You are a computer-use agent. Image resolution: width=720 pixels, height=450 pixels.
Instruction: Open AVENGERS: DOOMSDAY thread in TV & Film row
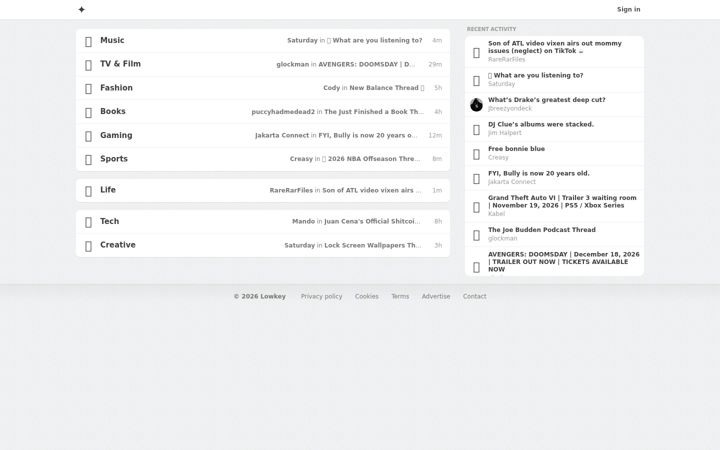tap(366, 64)
